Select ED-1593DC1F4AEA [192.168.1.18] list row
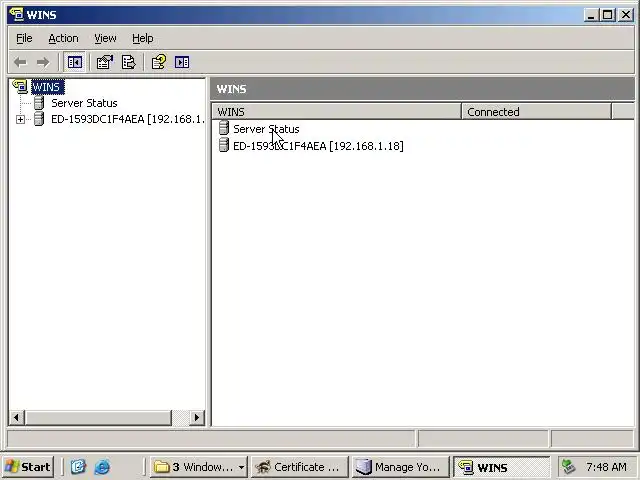The height and width of the screenshot is (480, 640). pos(318,146)
